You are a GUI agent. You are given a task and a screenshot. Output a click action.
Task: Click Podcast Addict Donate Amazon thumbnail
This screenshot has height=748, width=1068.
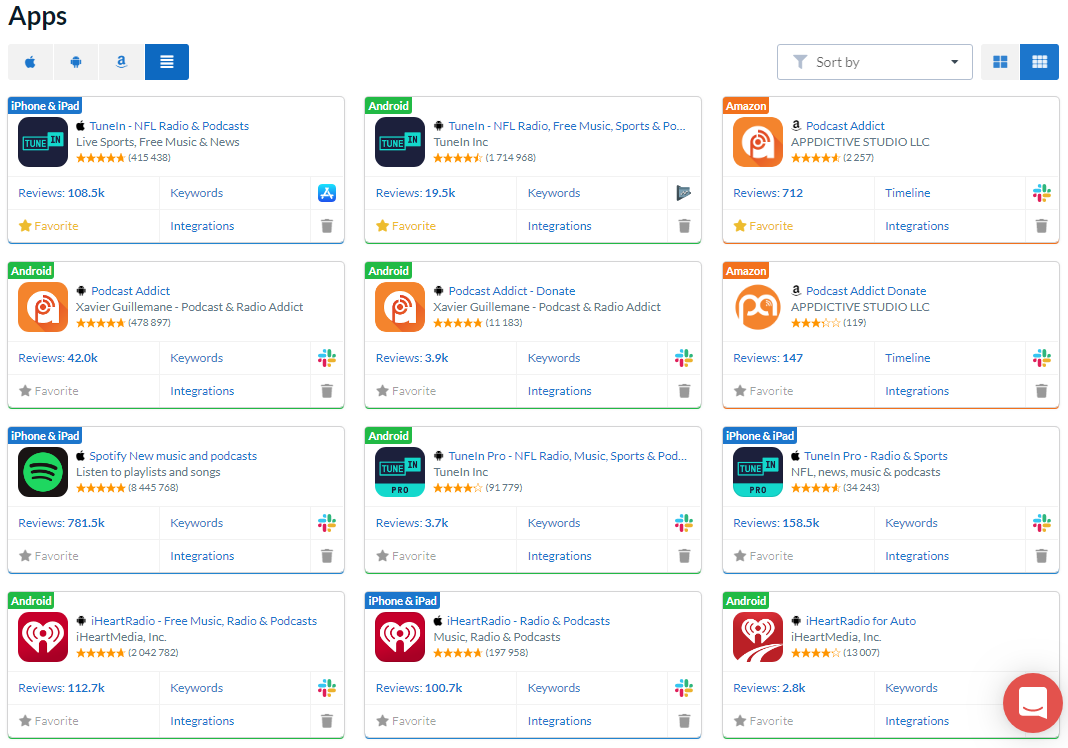tap(758, 307)
